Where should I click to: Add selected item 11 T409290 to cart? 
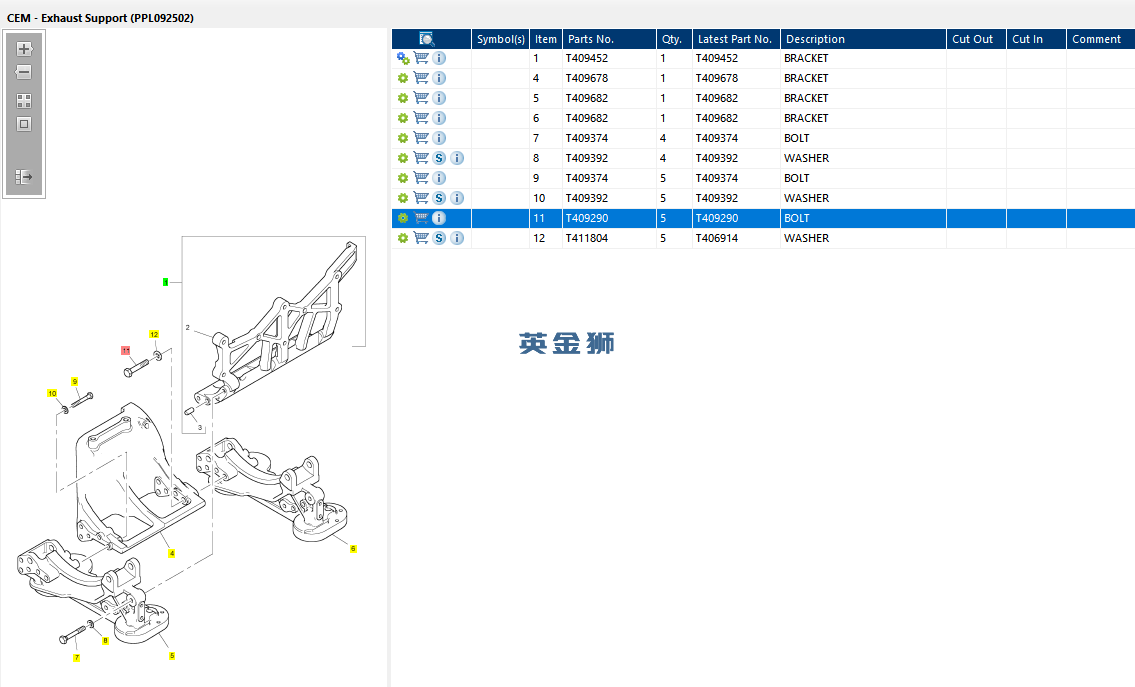click(x=421, y=218)
